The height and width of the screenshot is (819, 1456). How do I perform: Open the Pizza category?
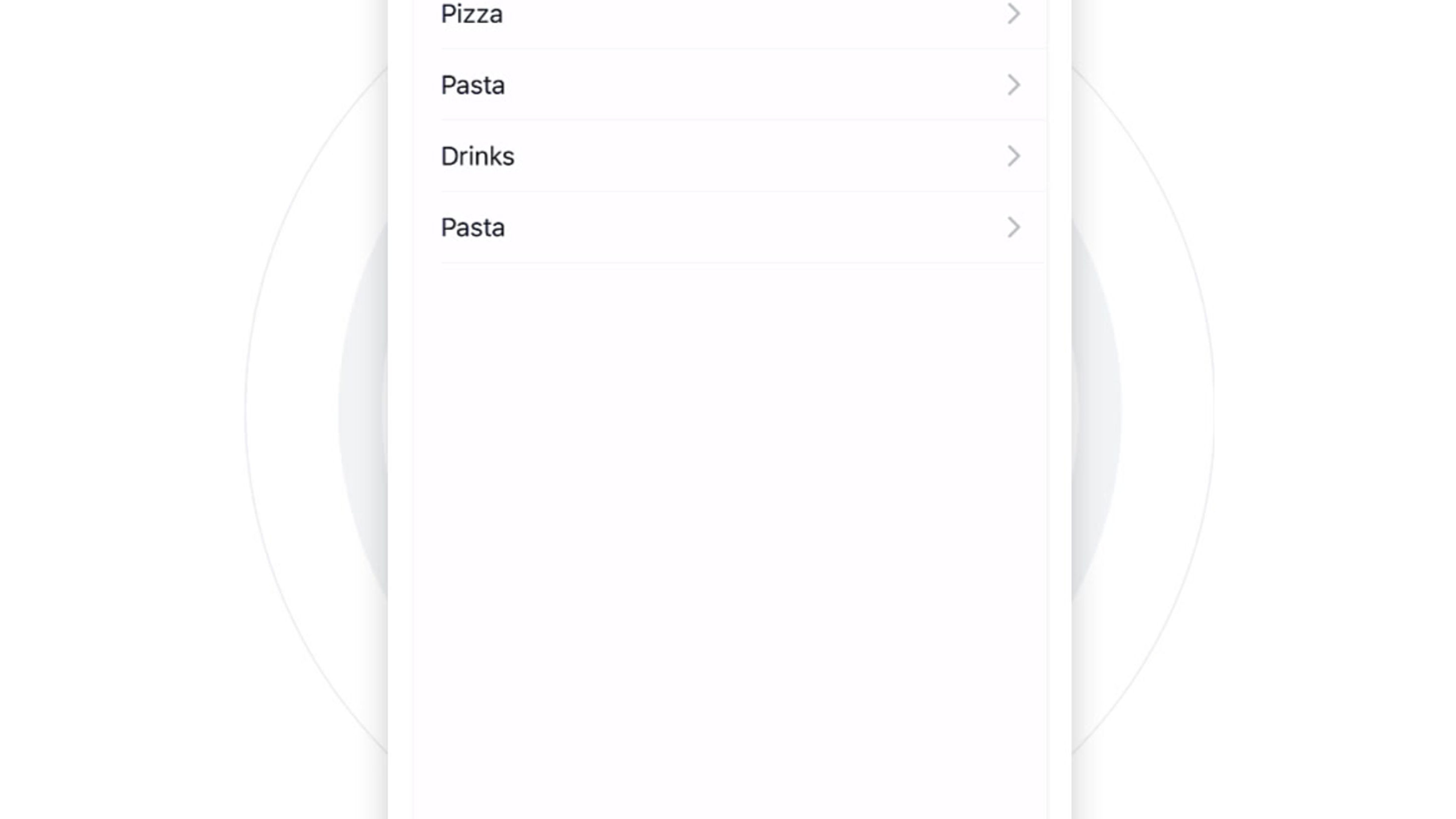(729, 15)
